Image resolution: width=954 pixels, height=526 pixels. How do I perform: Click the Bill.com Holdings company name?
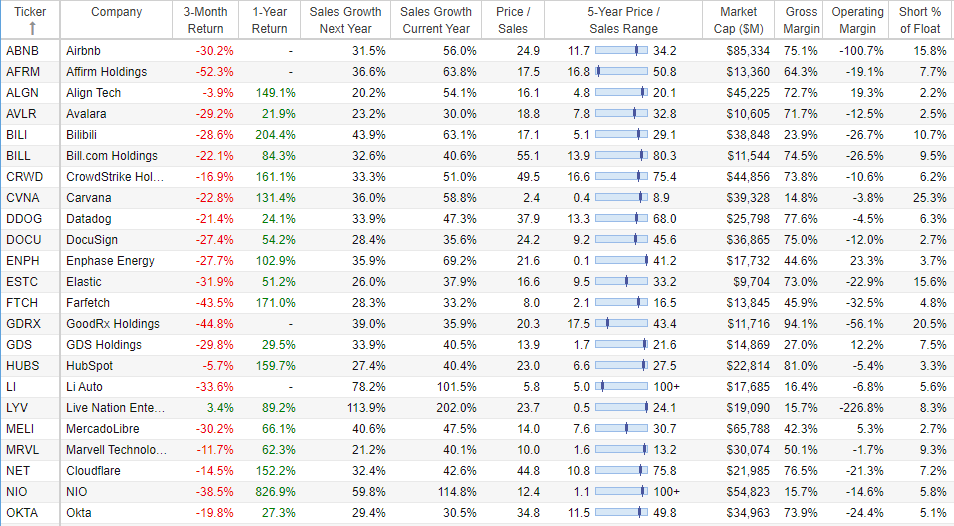(x=112, y=156)
